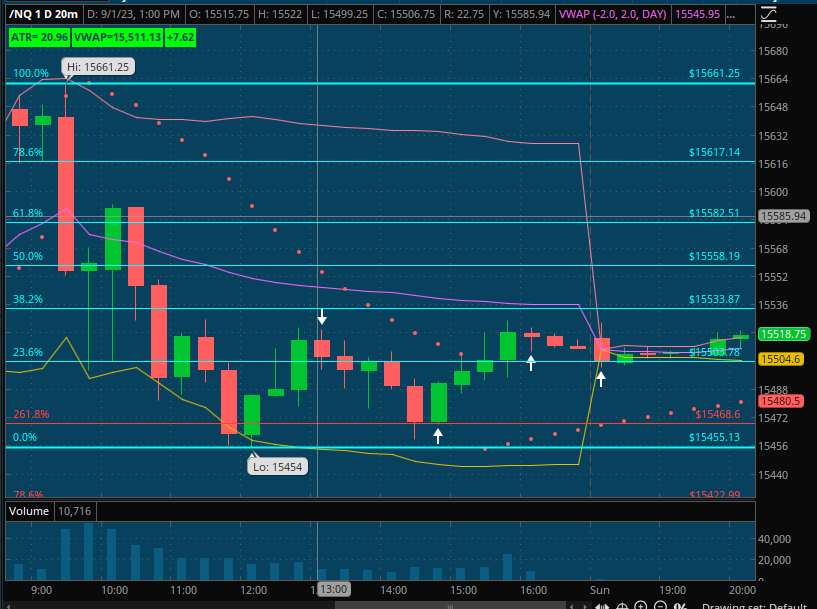The image size is (817, 609).
Task: Click the ATR= 20.96 label
Action: [x=40, y=38]
